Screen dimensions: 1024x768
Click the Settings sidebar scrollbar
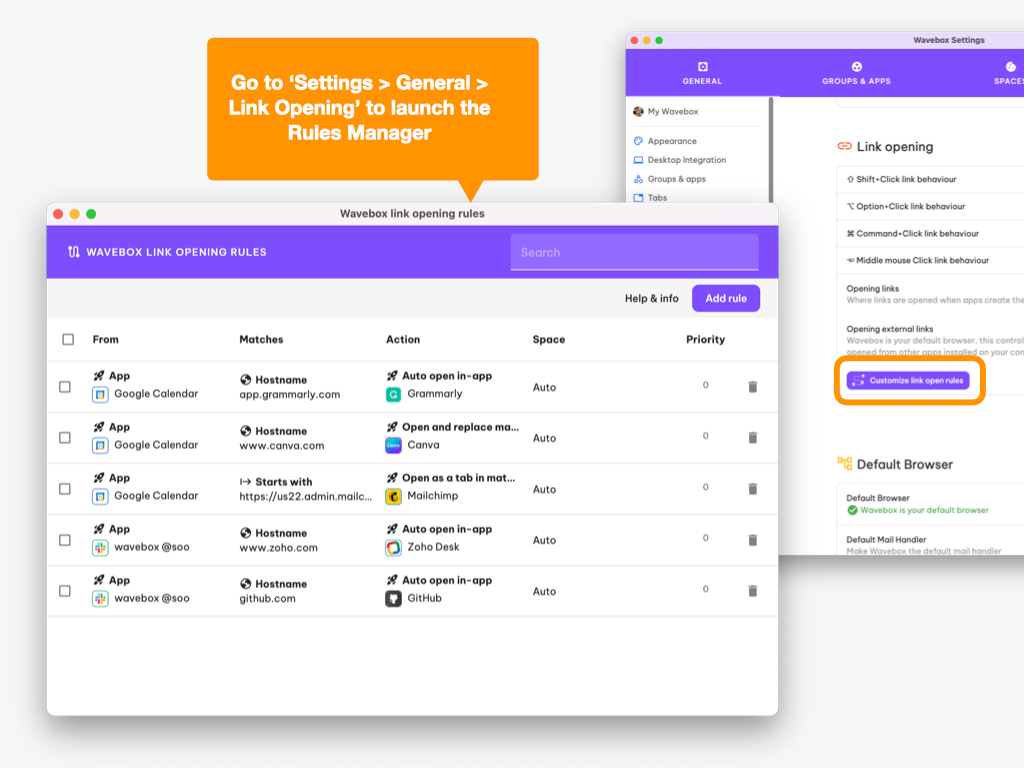point(771,149)
